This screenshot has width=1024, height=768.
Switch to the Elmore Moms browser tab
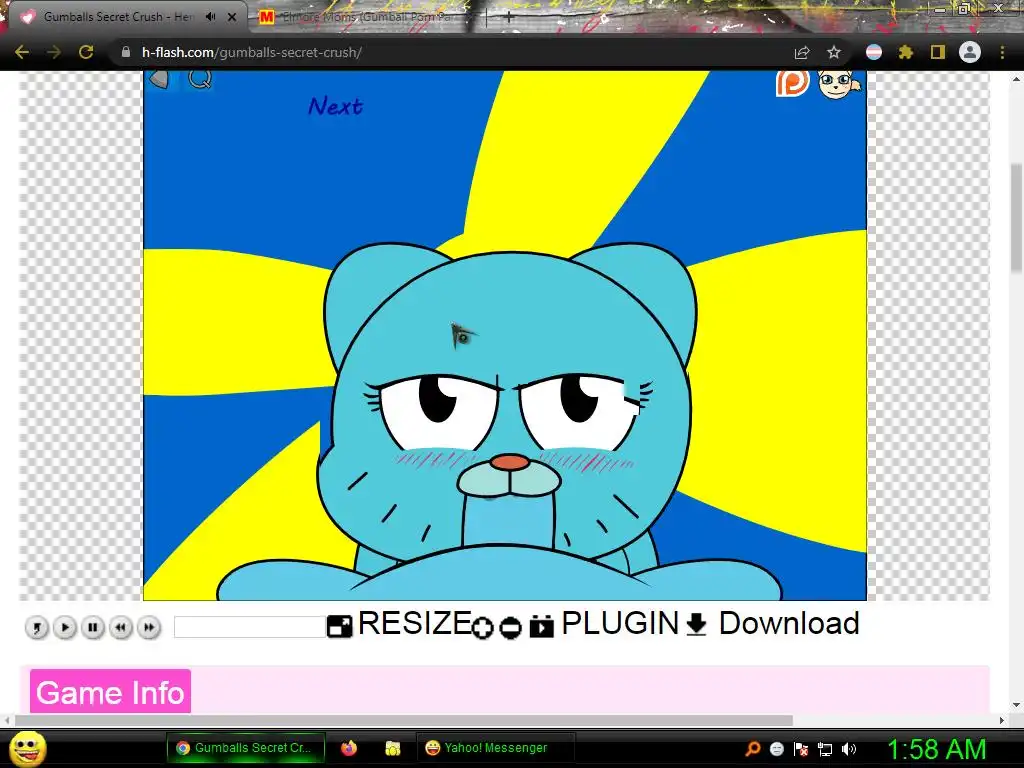369,17
